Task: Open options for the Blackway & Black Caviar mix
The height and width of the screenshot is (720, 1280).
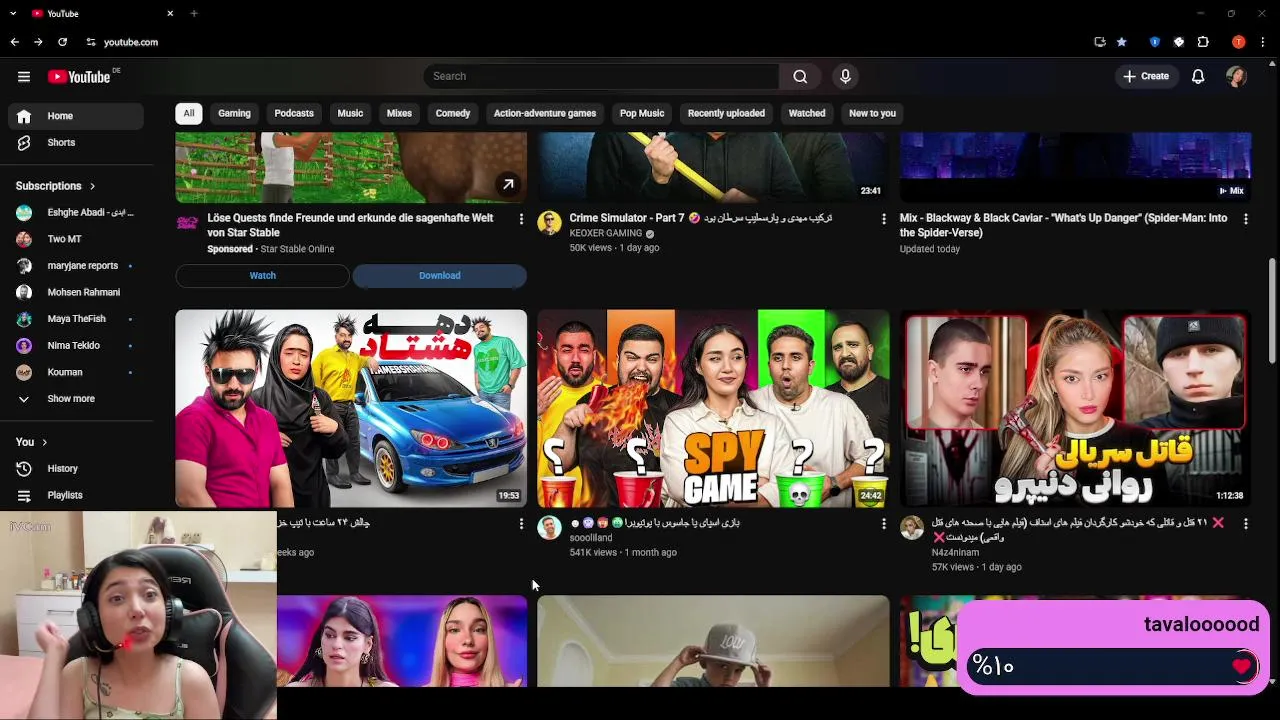Action: (1245, 219)
